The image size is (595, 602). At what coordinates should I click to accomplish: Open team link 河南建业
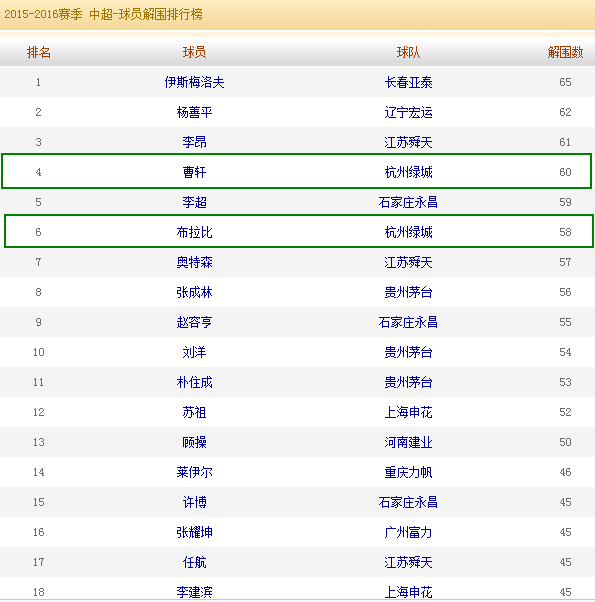408,442
